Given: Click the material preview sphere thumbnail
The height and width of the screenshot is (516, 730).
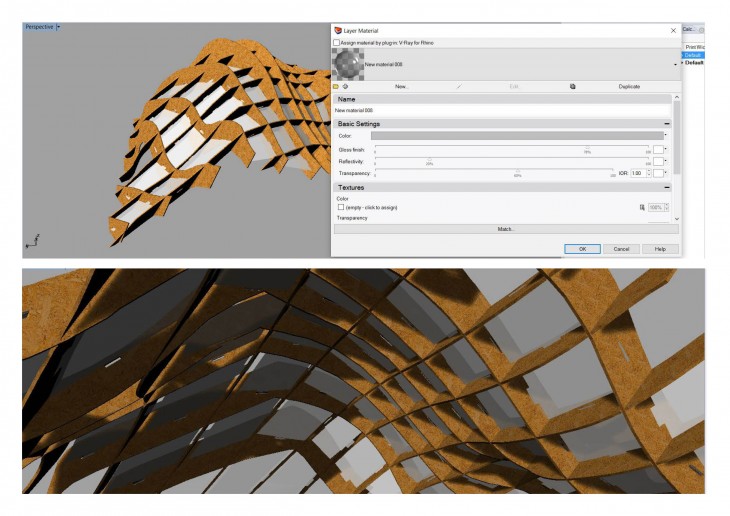Looking at the screenshot, I should tap(347, 65).
